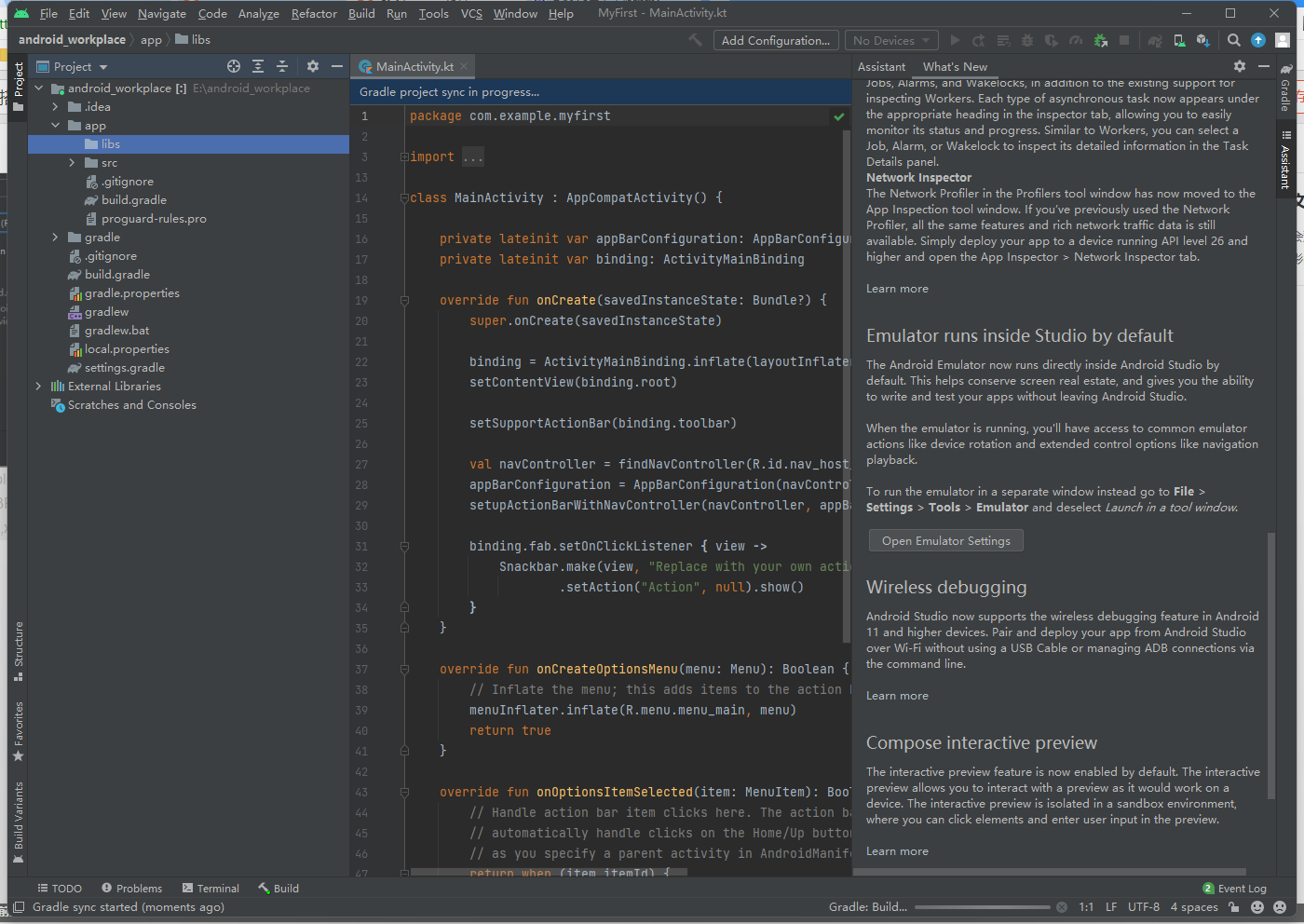
Task: Open the VCS menu
Action: 471,13
